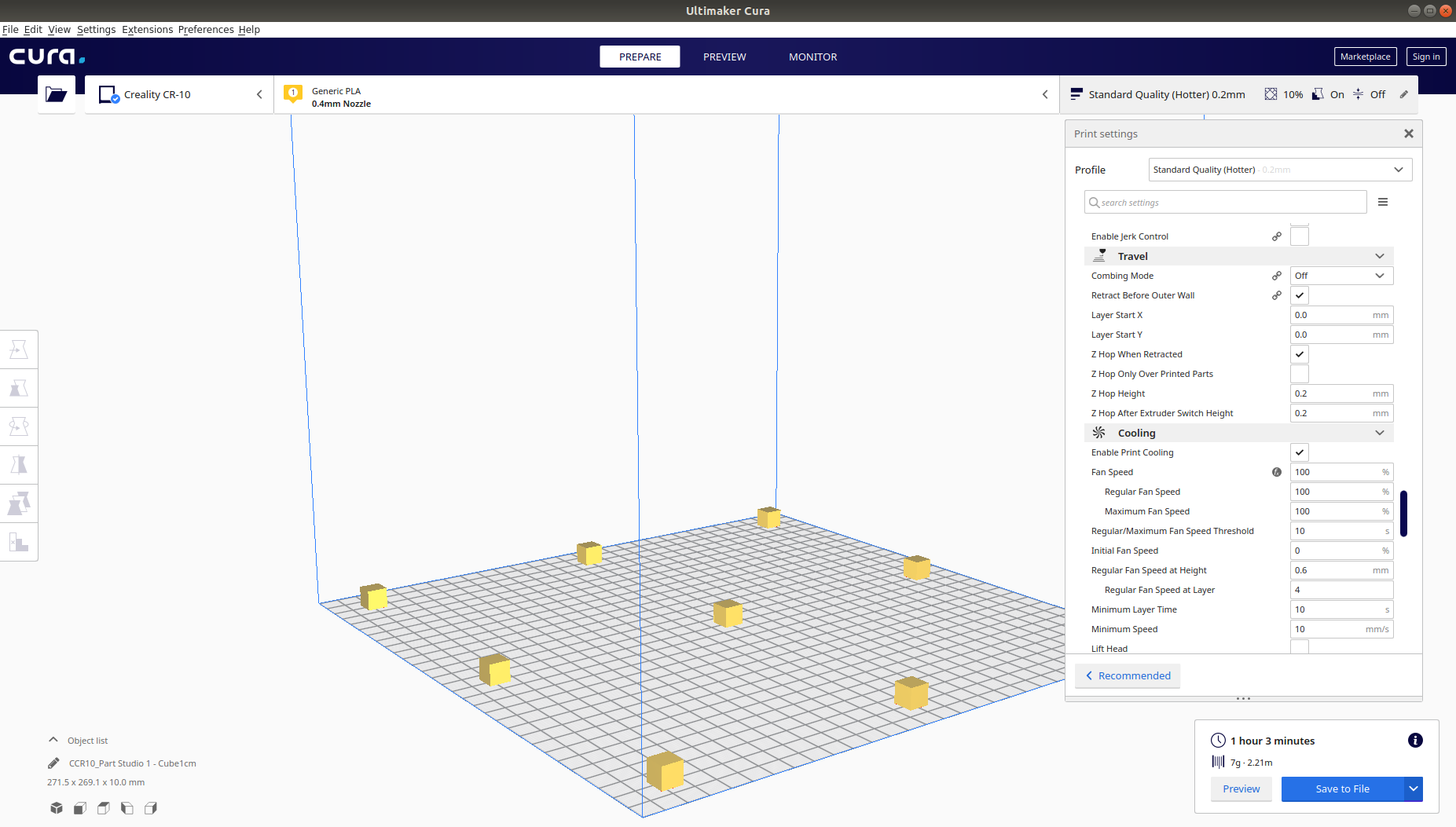Open the File menu
1456x827 pixels.
[x=10, y=30]
